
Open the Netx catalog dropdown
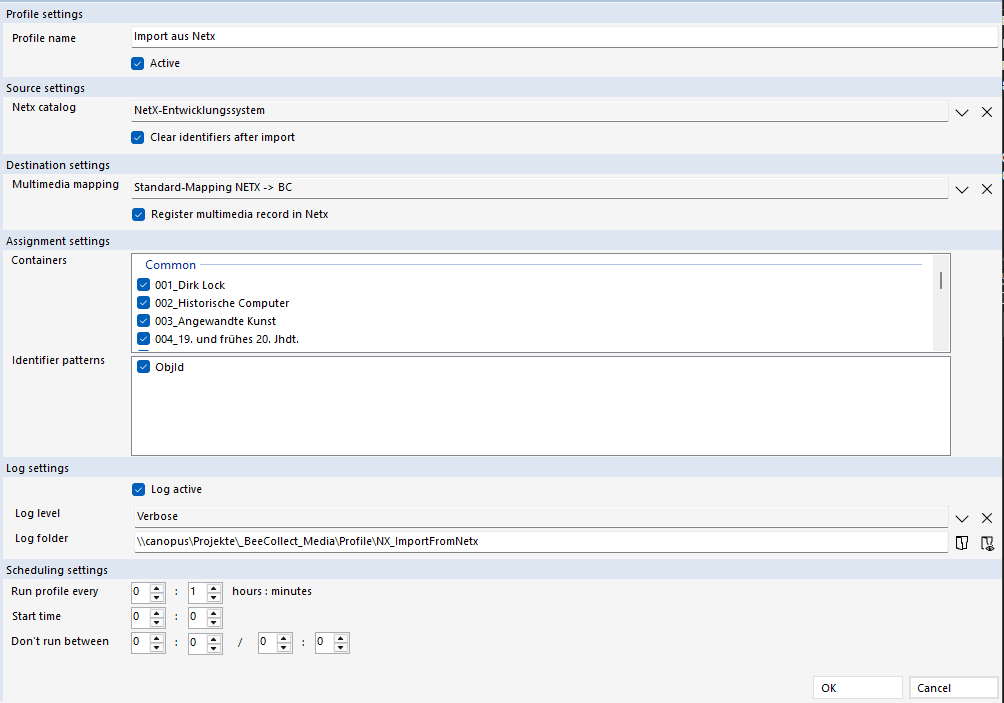click(x=962, y=112)
